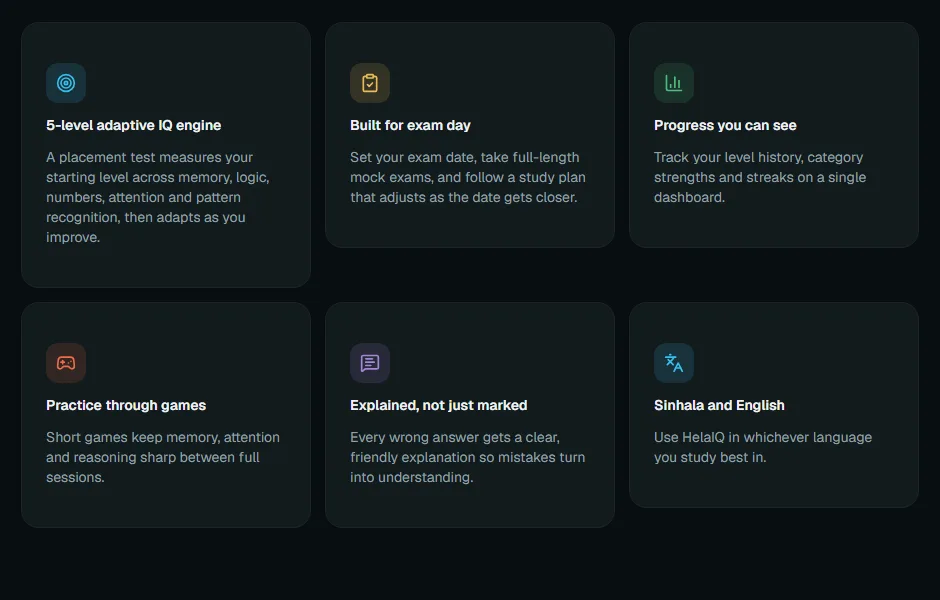940x600 pixels.
Task: Click the green bar chart icon
Action: (x=674, y=83)
